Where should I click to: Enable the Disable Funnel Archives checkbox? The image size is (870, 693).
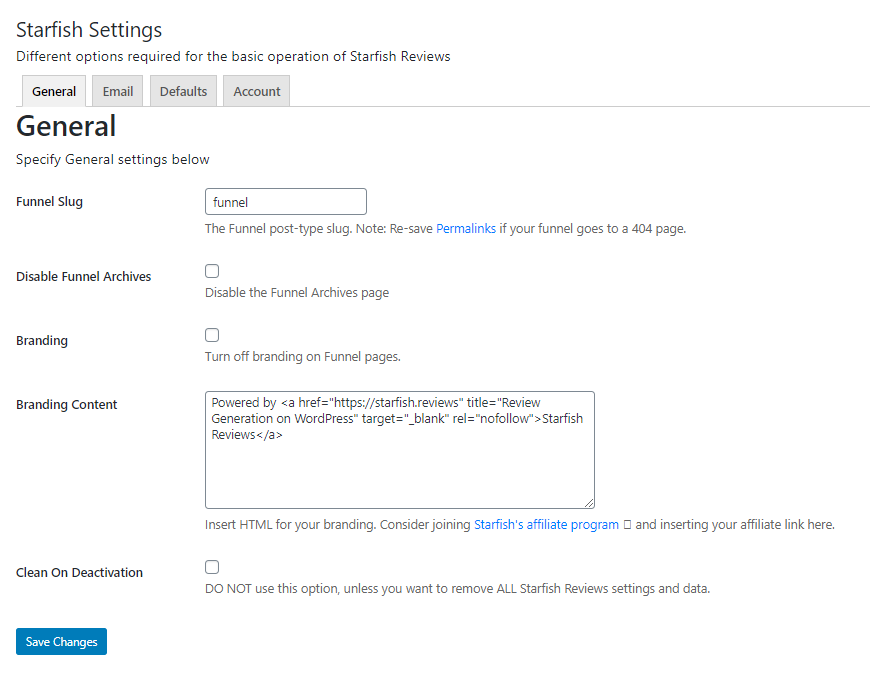212,271
